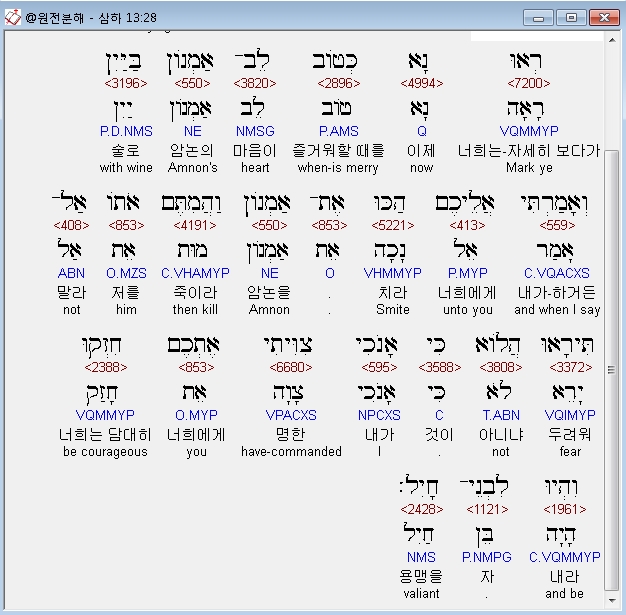The width and height of the screenshot is (626, 615).
Task: Click Strong's number <7200>
Action: click(x=529, y=83)
